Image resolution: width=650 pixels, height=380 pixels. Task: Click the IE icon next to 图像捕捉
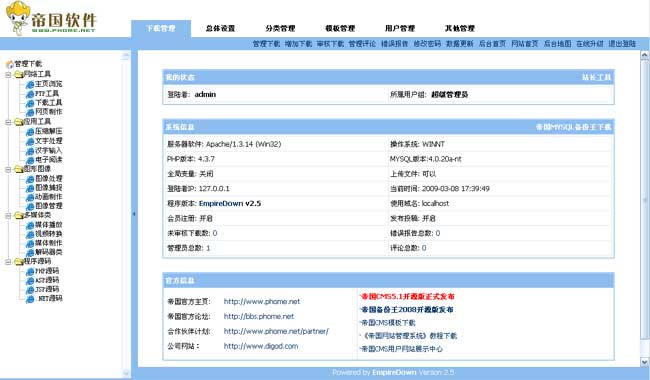(x=30, y=188)
